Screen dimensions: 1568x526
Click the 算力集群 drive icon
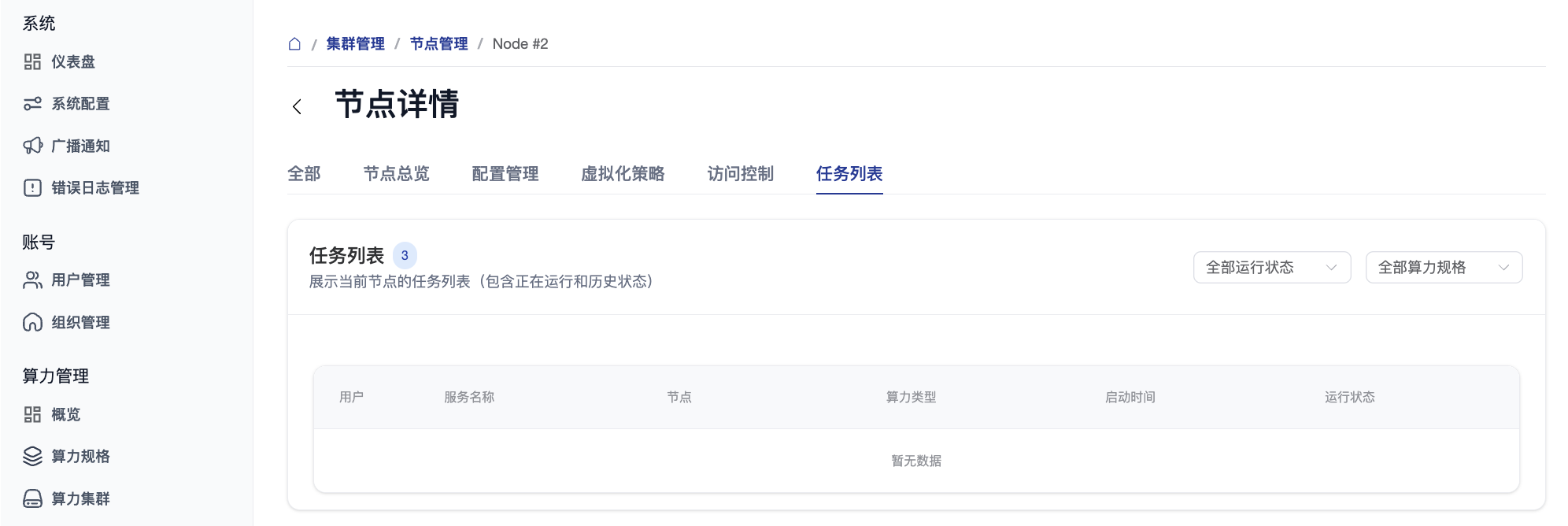32,498
